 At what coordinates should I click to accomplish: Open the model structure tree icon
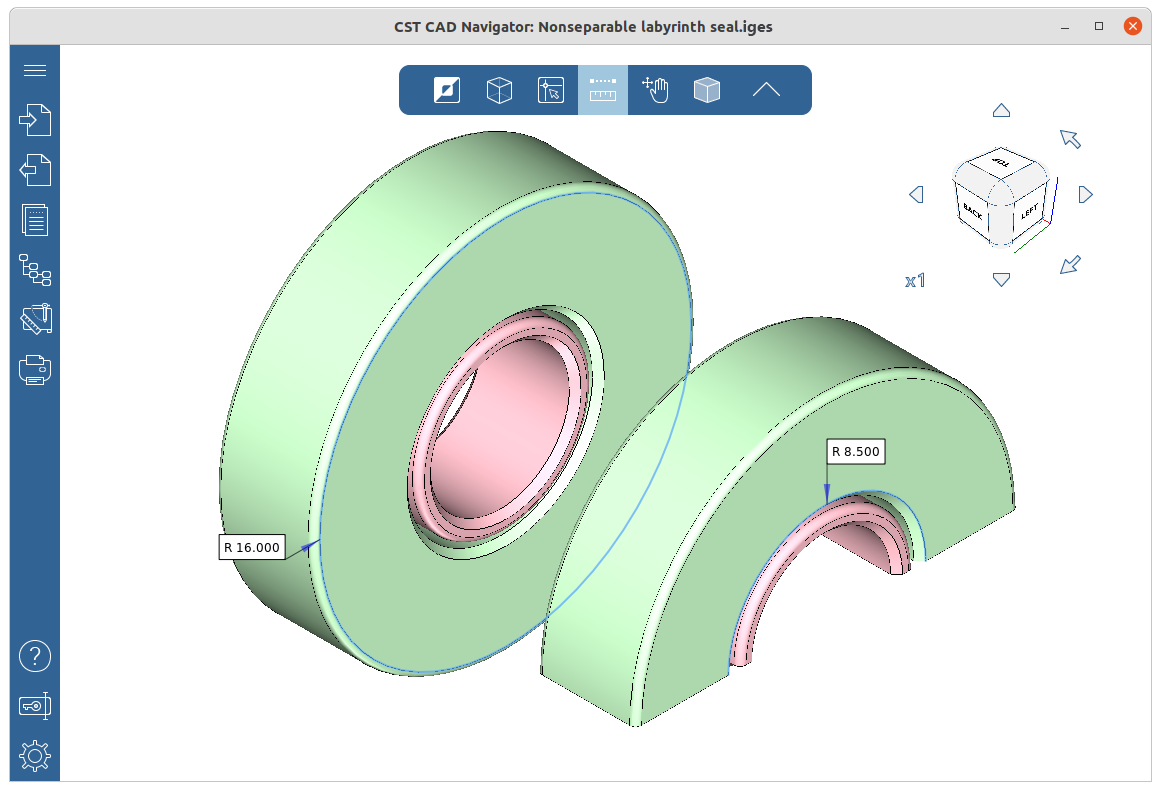pos(35,269)
